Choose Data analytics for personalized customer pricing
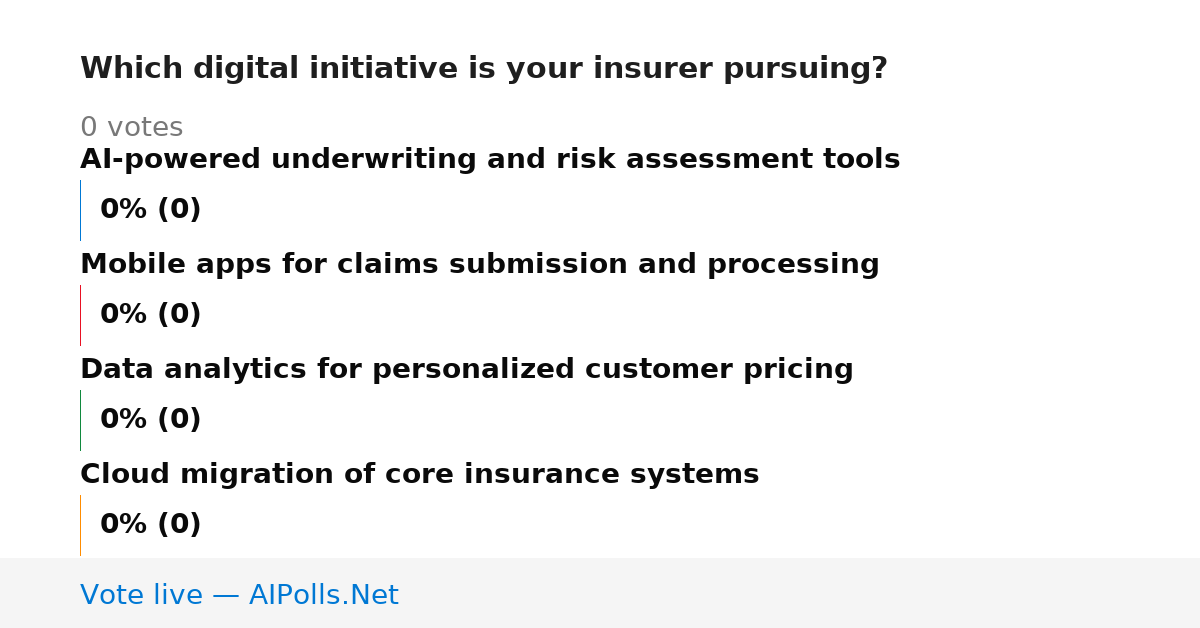The width and height of the screenshot is (1200, 628). click(x=467, y=370)
